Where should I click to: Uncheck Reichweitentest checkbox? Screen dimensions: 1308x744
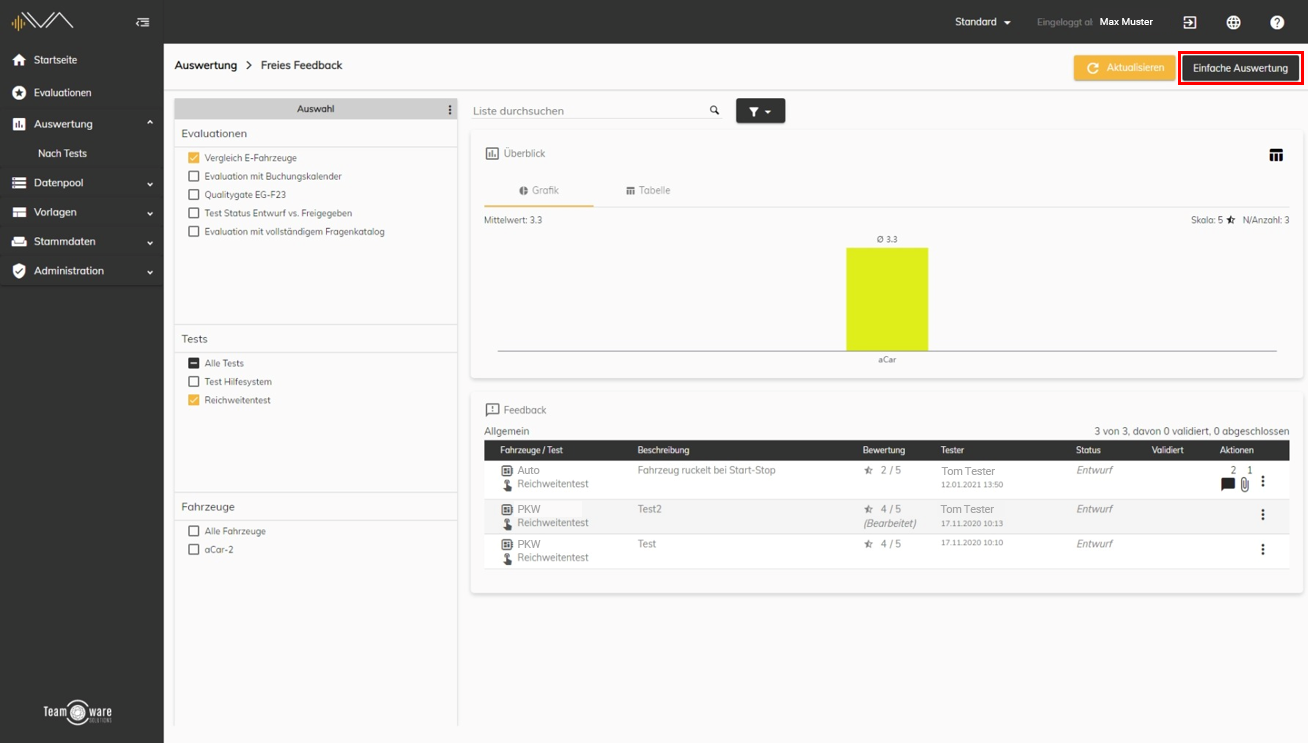[x=194, y=400]
